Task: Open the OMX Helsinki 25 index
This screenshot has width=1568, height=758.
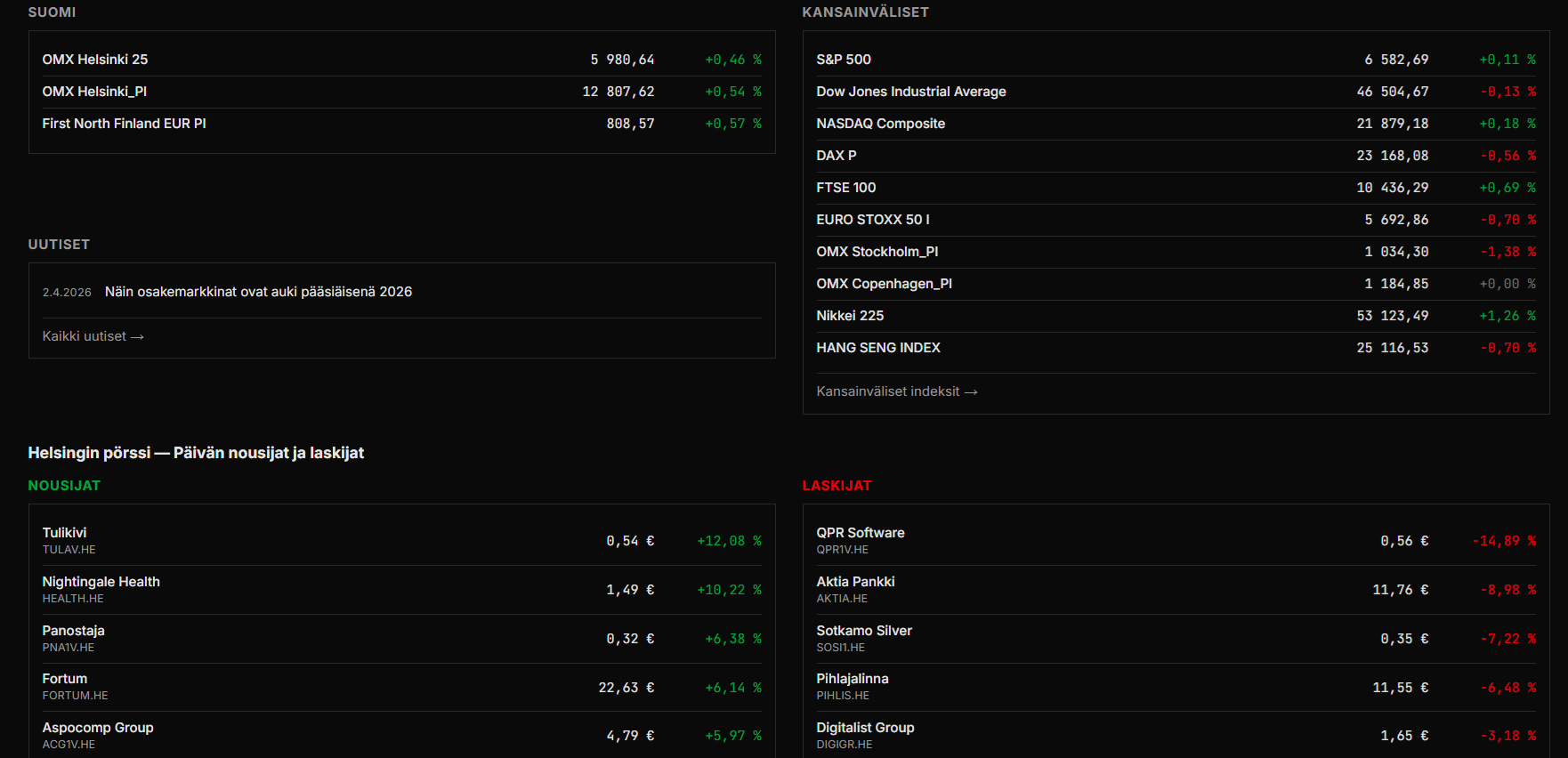Action: [x=95, y=60]
